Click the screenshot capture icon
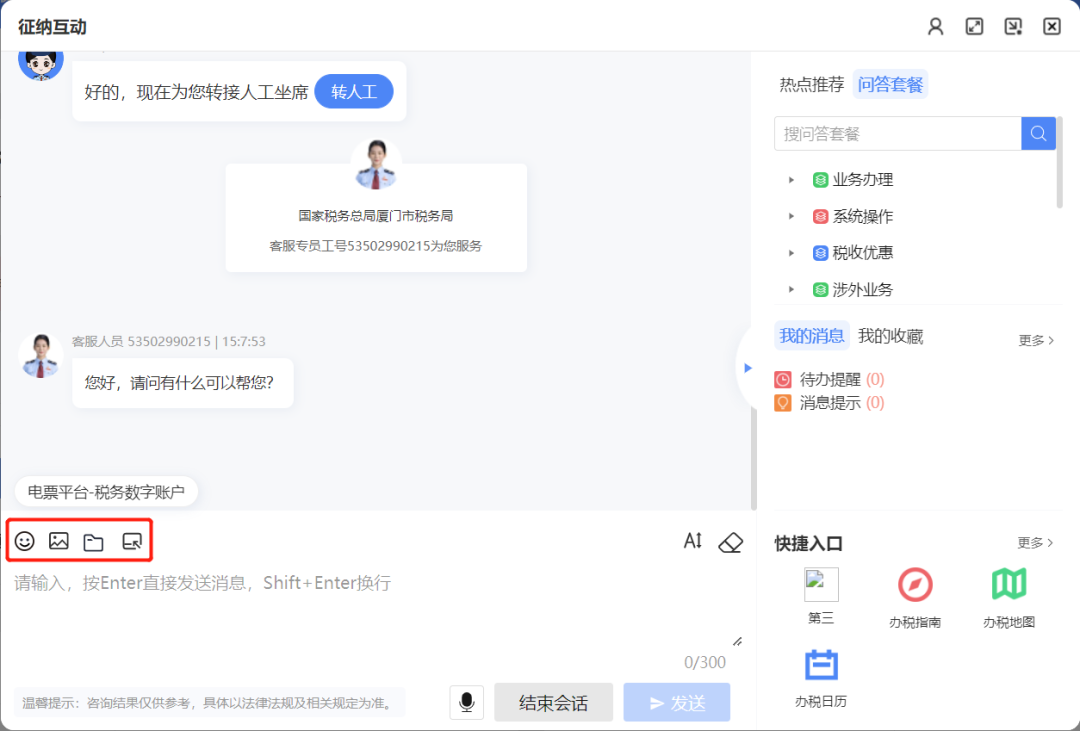The height and width of the screenshot is (731, 1080). point(132,541)
